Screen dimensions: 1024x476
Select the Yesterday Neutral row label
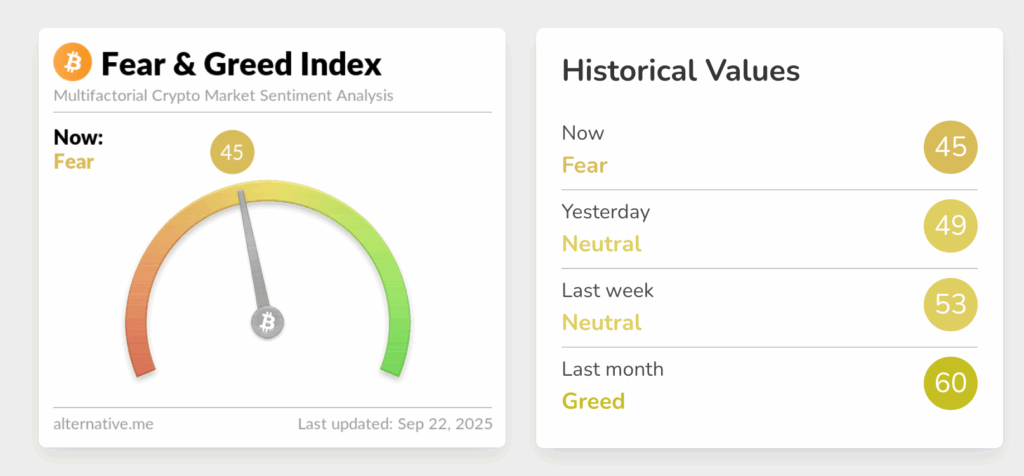[x=602, y=243]
